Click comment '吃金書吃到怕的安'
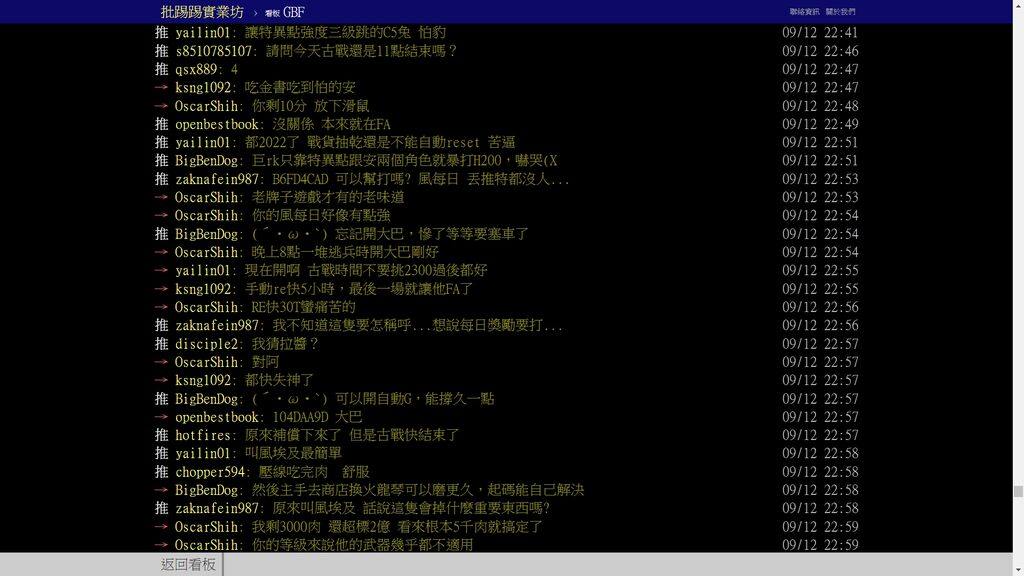The width and height of the screenshot is (1024, 576). click(x=300, y=88)
